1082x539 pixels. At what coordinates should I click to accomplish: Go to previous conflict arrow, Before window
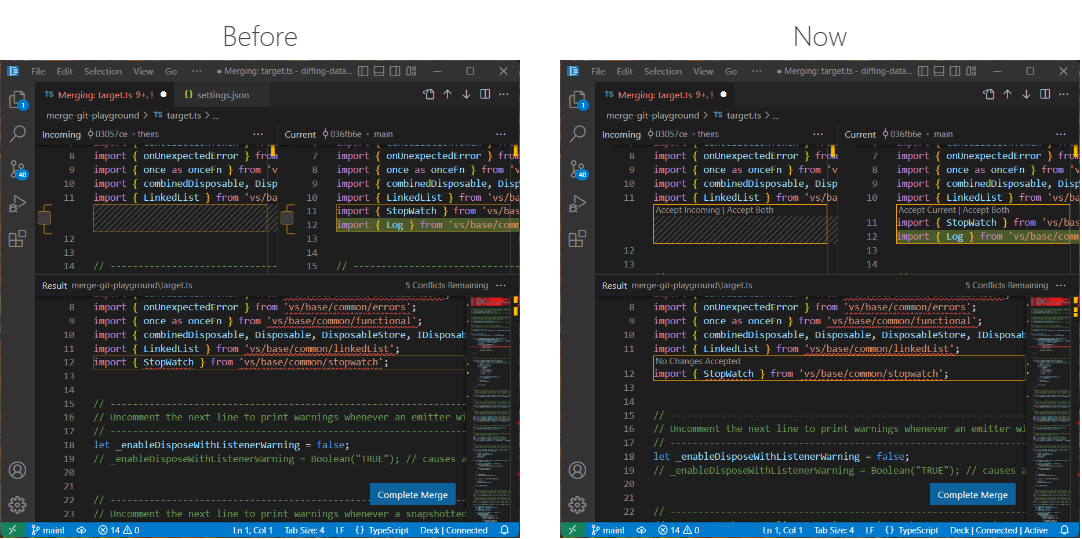(447, 94)
